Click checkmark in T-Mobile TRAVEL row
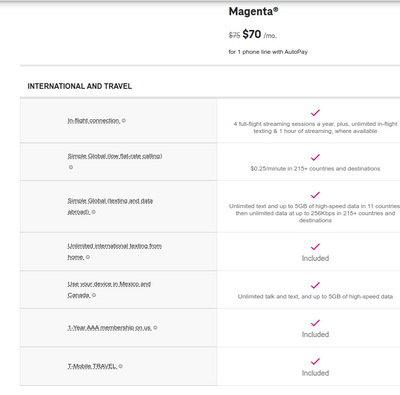This screenshot has height=395, width=400. (315, 361)
